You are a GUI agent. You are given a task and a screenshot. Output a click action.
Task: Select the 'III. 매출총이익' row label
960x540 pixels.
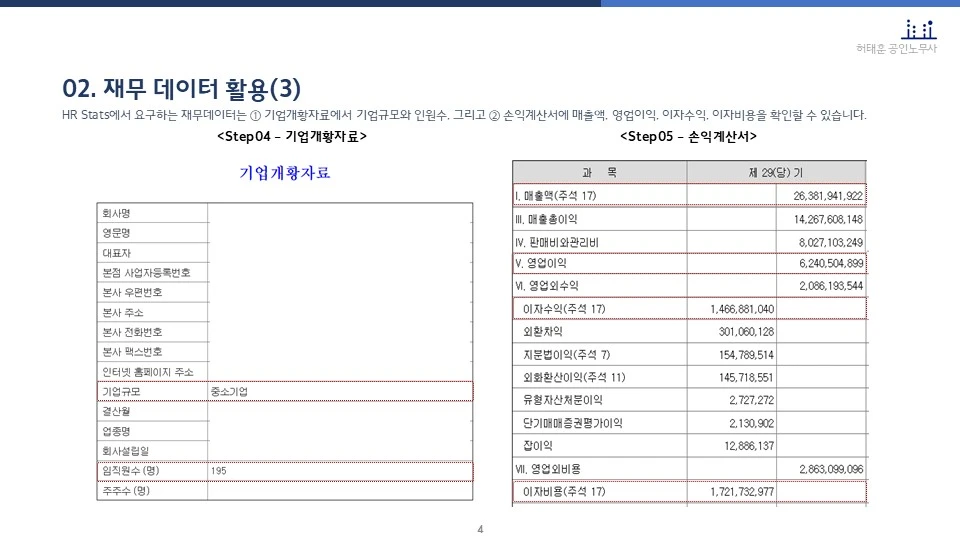pyautogui.click(x=546, y=219)
